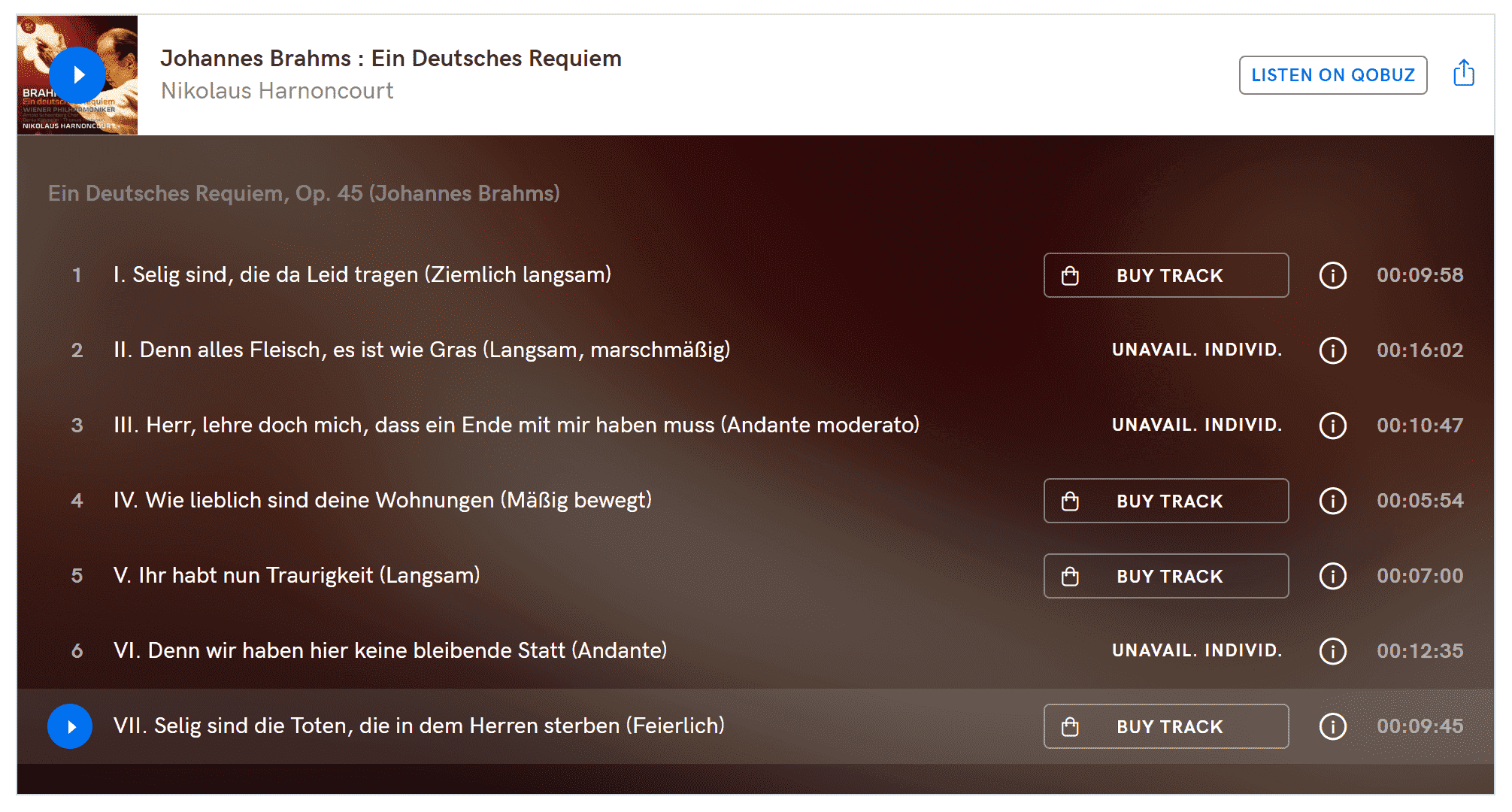The width and height of the screenshot is (1512, 812).
Task: Open artist Nikolaus Harnoncourt
Action: [x=277, y=91]
